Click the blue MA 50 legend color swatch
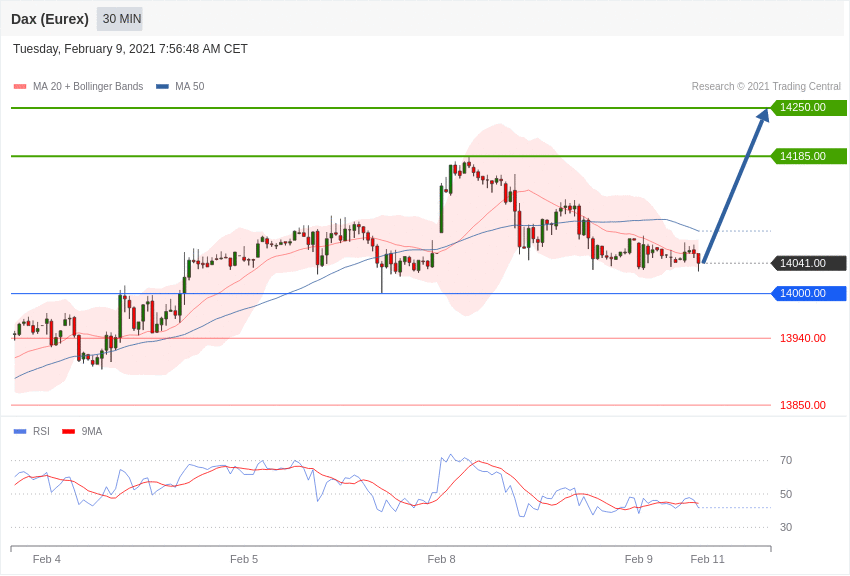The height and width of the screenshot is (576, 850). point(162,86)
